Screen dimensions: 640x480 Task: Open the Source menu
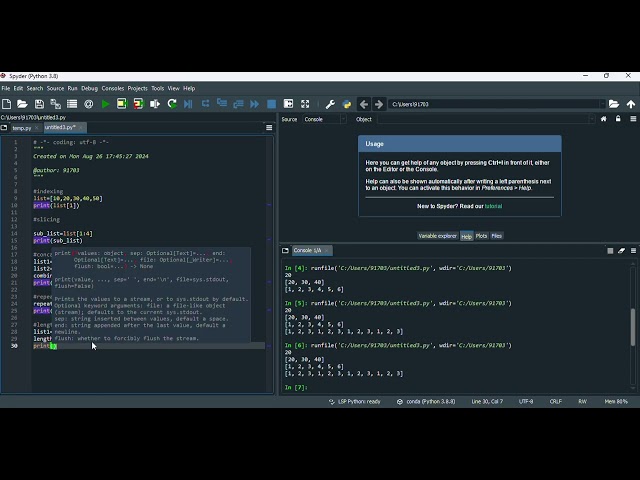(55, 88)
